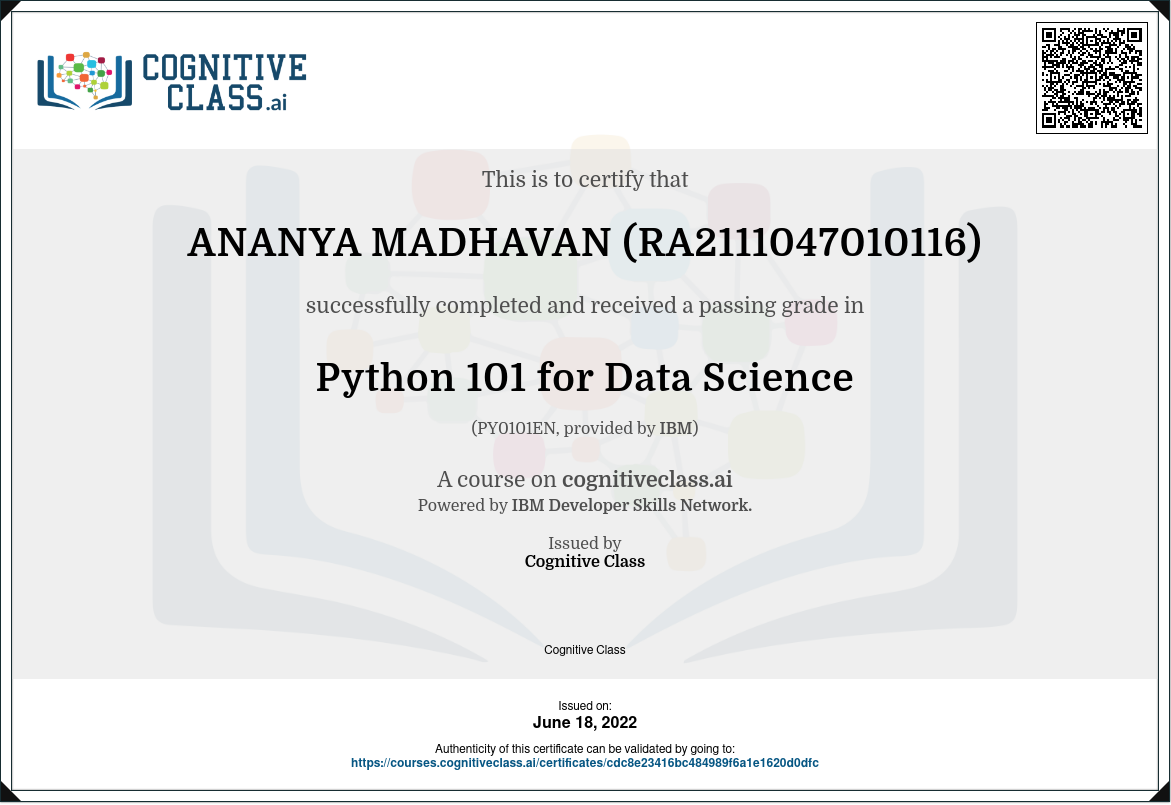Click the '.ai' suffix in the logo

277,101
